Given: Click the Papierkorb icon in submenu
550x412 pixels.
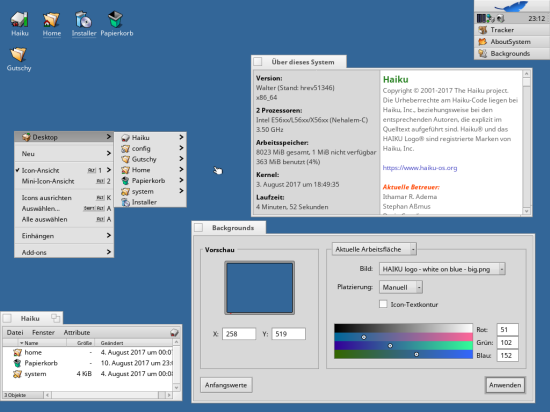Looking at the screenshot, I should (125, 181).
